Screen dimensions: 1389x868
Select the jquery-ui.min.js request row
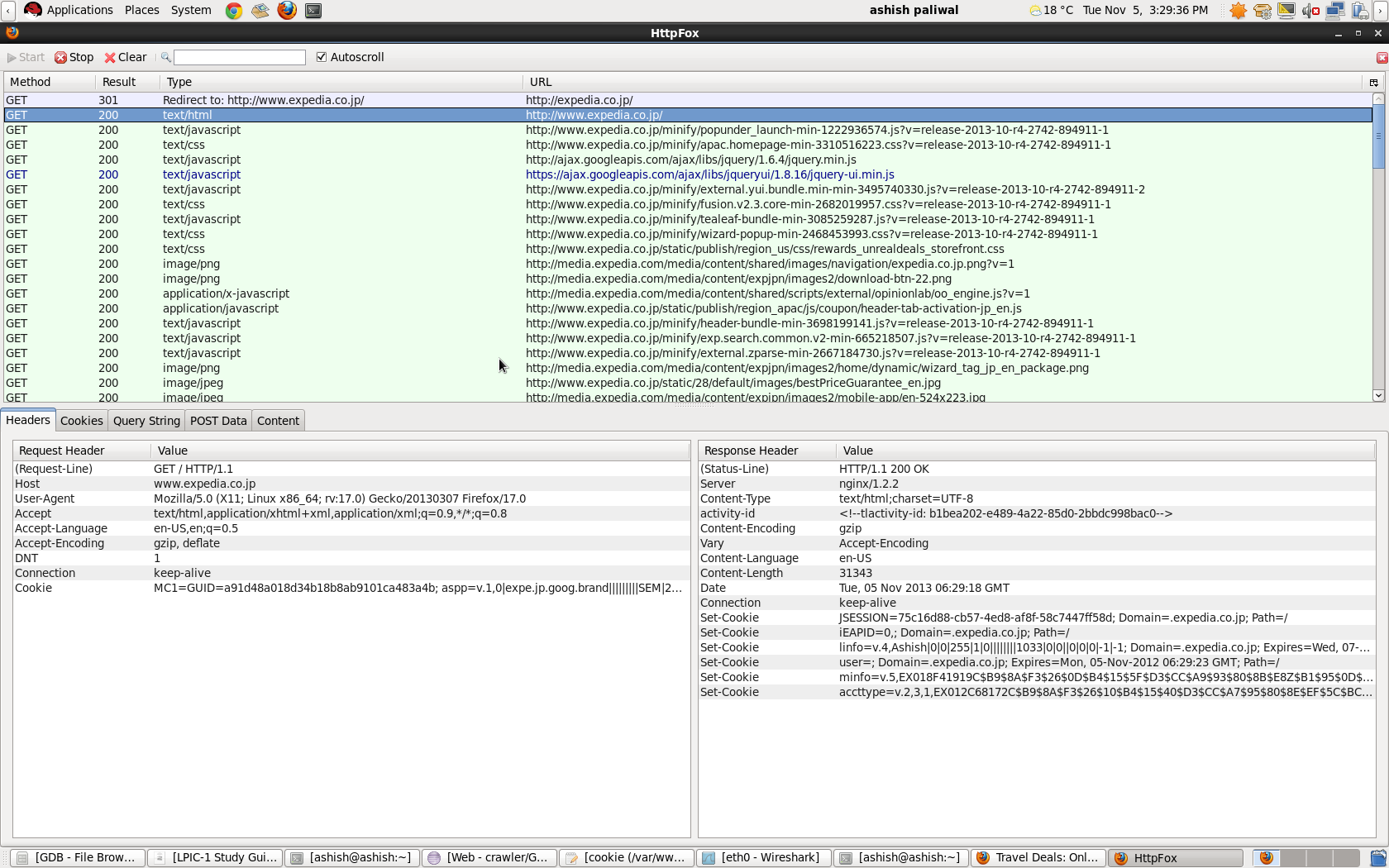click(x=688, y=174)
